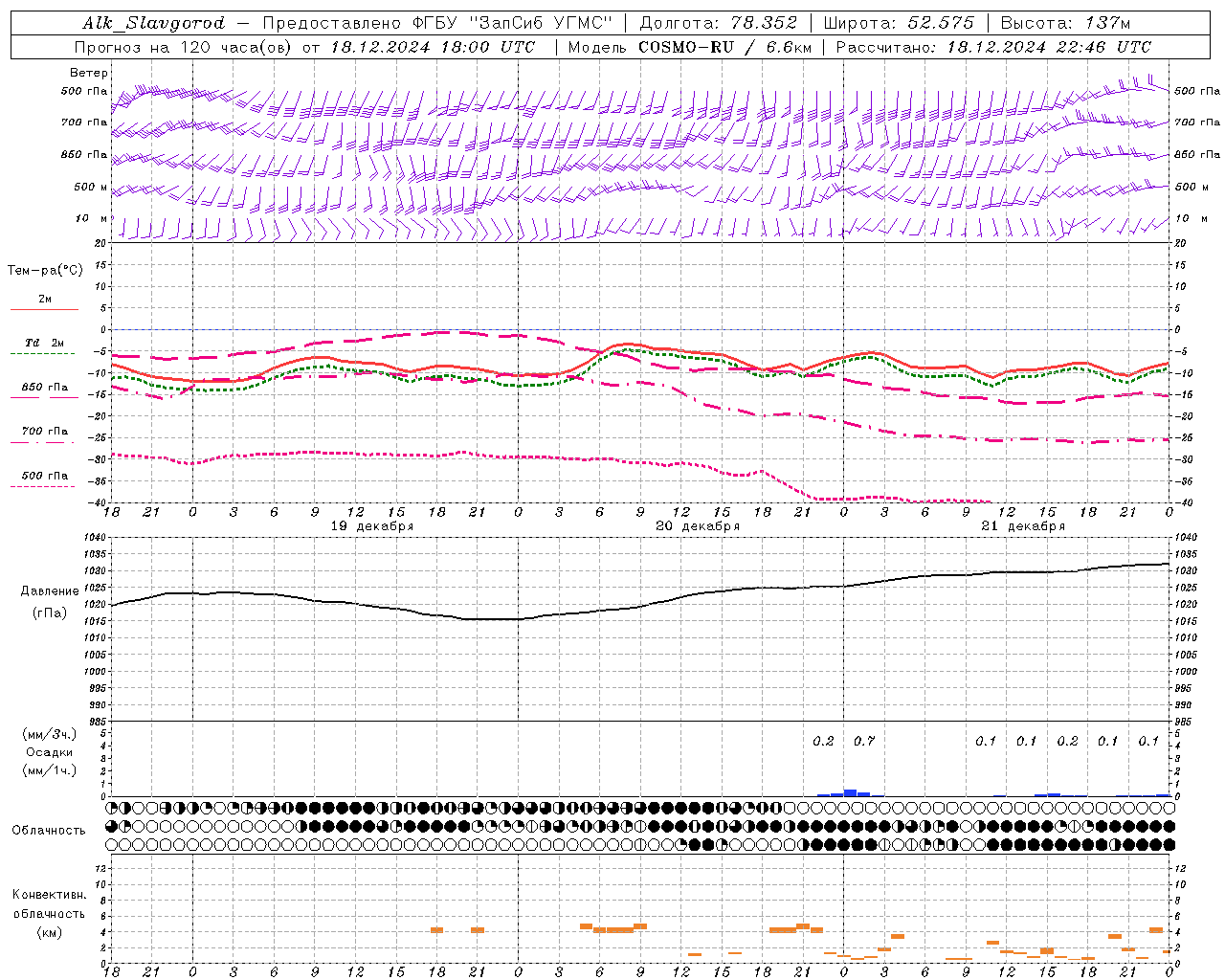1225x980 pixels.
Task: Click the Тем-ра(°C) temperature panel label
Action: point(45,271)
